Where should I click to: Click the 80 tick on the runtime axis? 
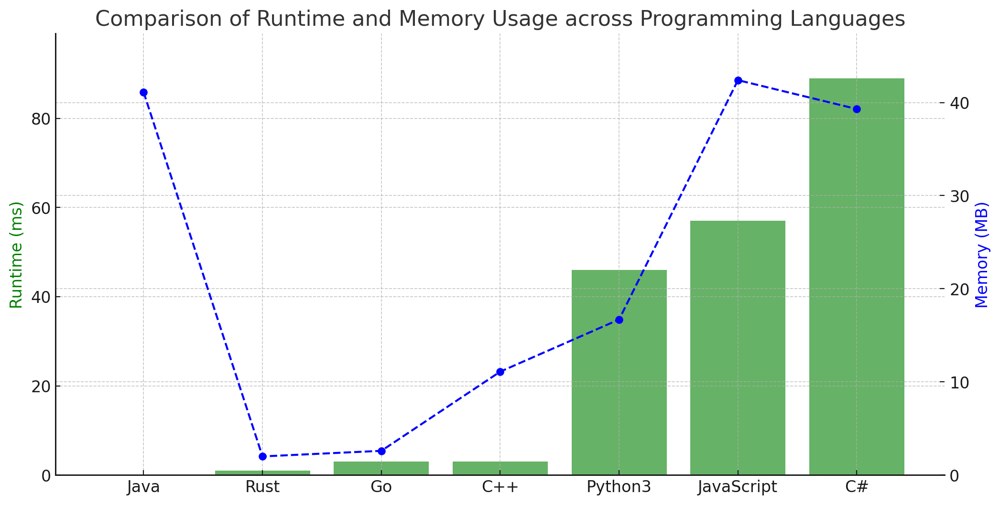pos(38,119)
